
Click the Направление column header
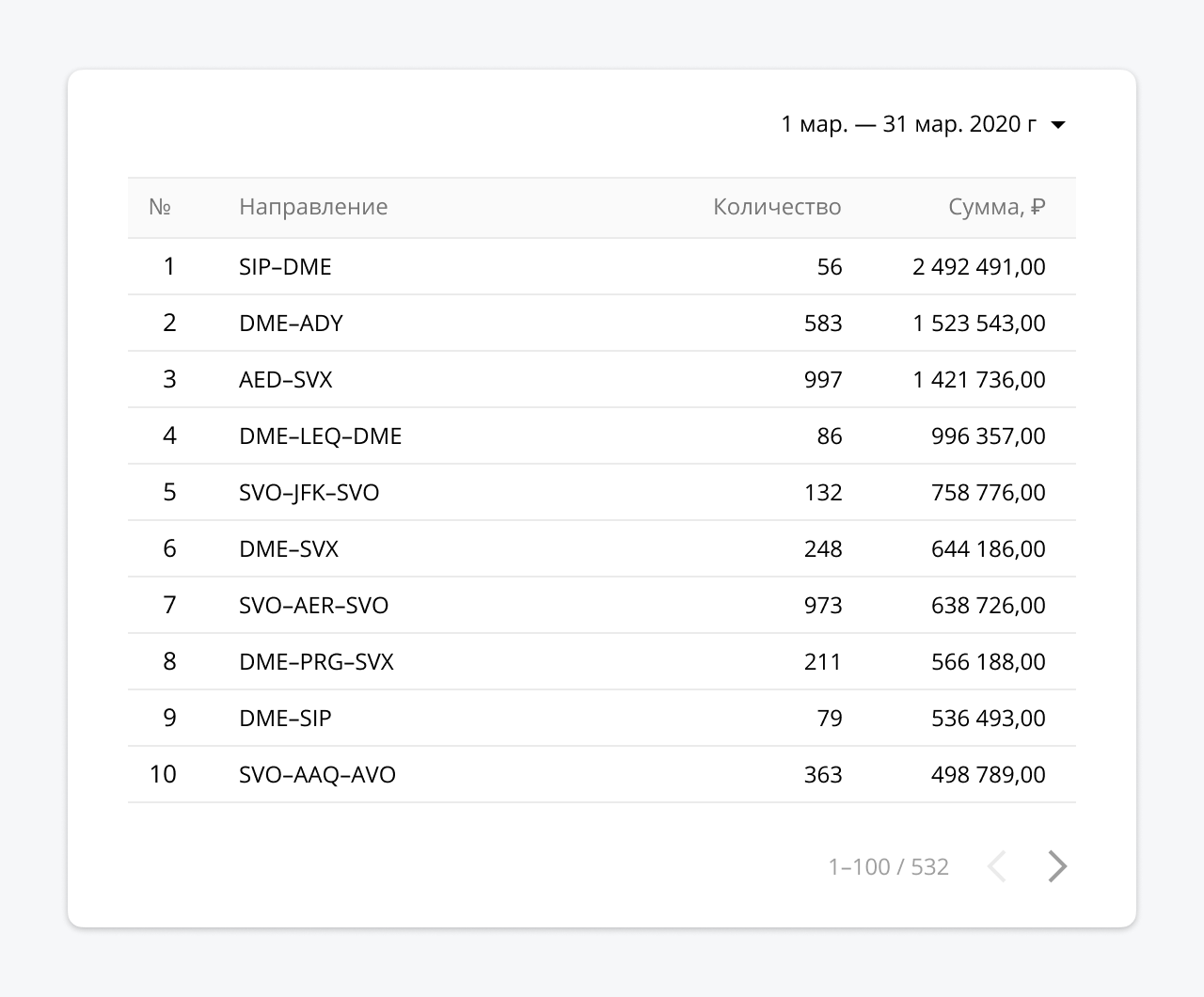313,207
